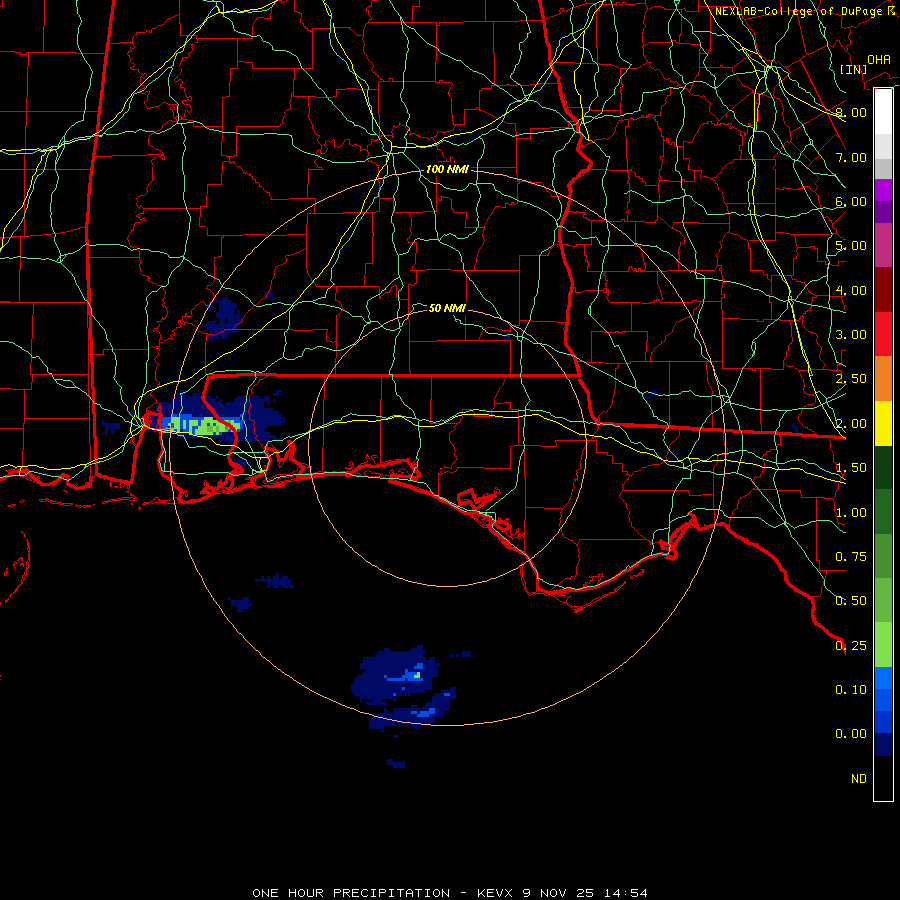Image resolution: width=900 pixels, height=900 pixels.
Task: Click the green rainfall band near Mobile Bay
Action: pos(204,426)
